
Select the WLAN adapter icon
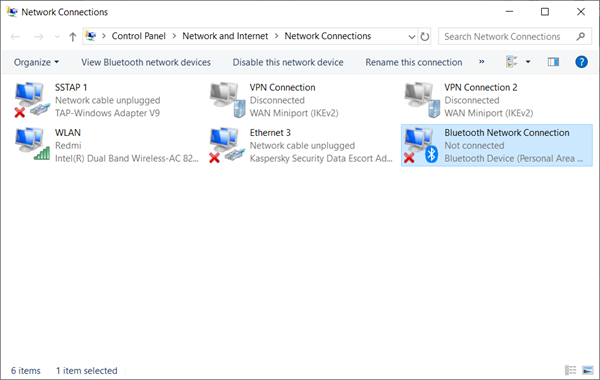(x=32, y=144)
